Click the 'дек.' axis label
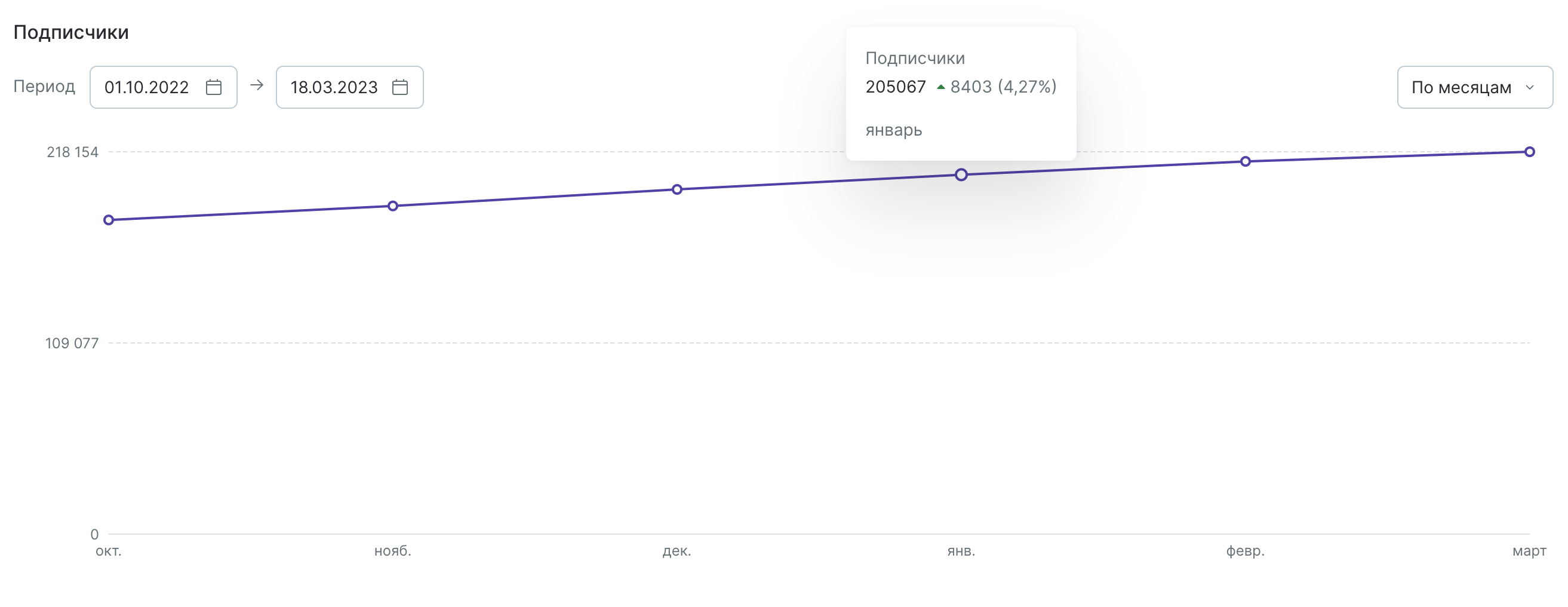 (x=677, y=551)
